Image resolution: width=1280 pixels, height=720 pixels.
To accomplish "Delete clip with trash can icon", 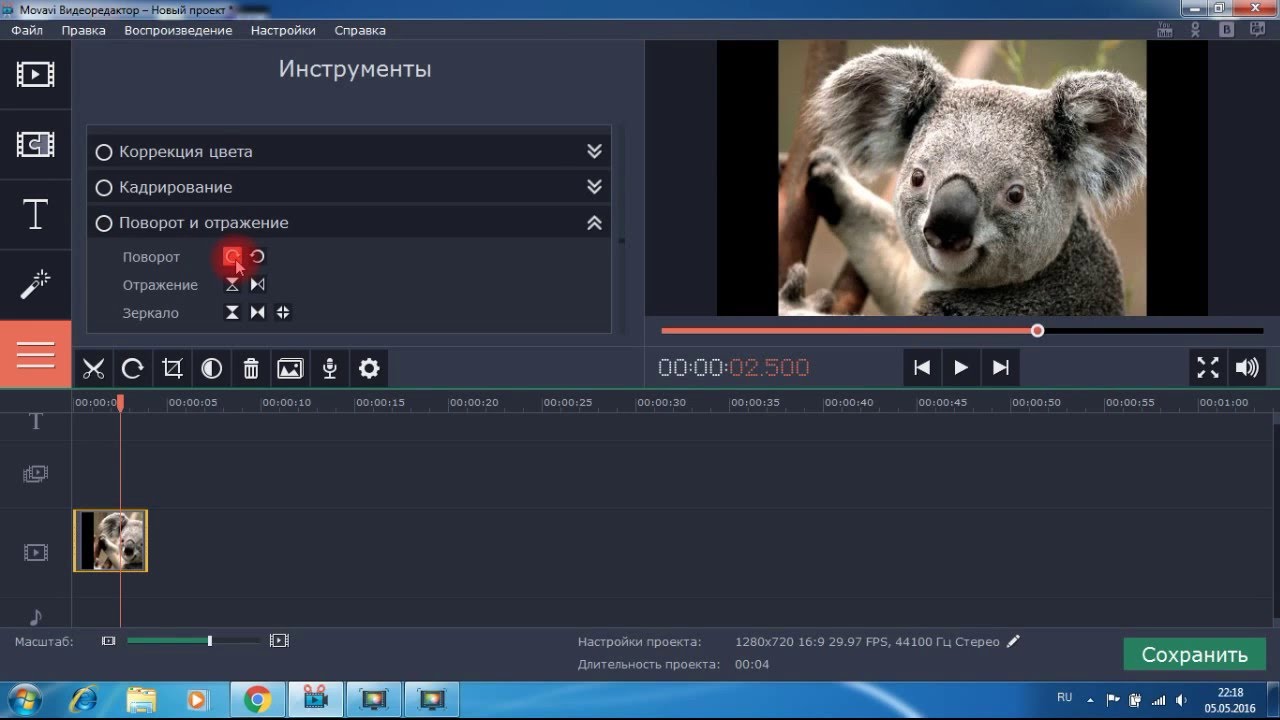I will point(251,369).
